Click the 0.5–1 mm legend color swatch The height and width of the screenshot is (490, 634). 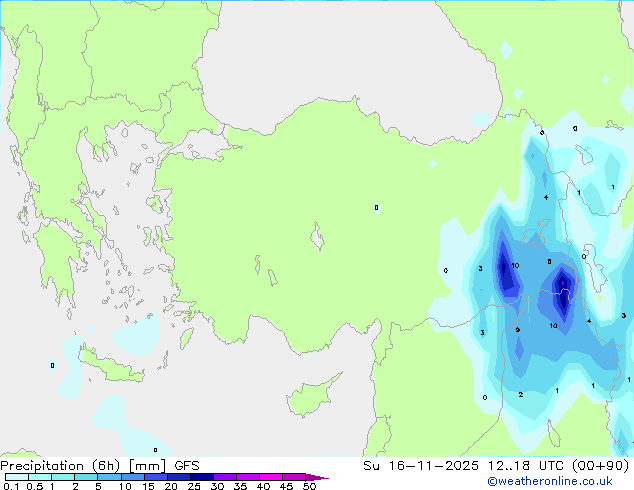pos(40,477)
